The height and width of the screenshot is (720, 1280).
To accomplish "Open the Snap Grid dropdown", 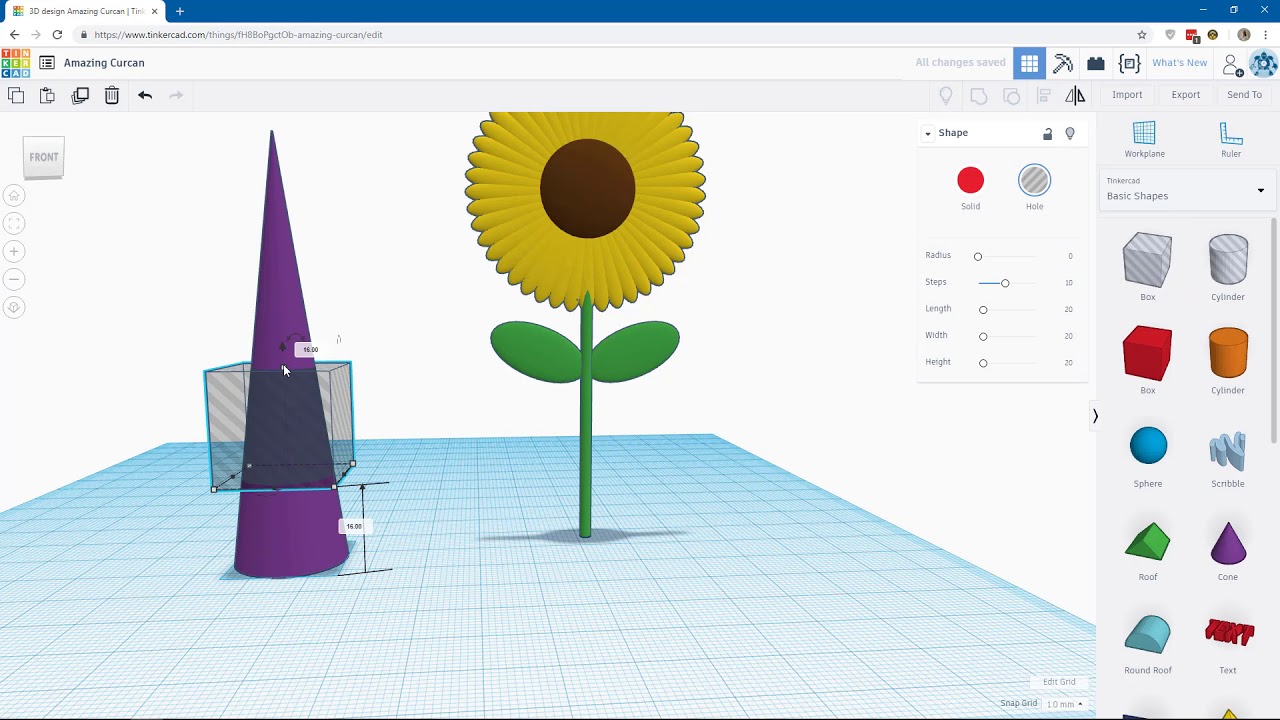I will [x=1064, y=704].
